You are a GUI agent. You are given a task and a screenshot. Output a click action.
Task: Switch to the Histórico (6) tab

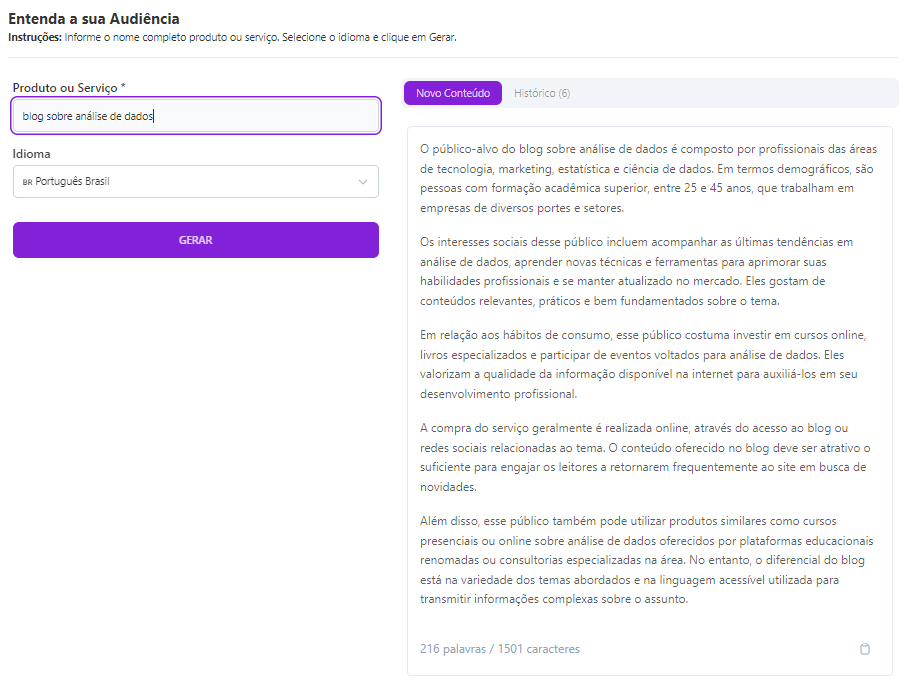542,92
